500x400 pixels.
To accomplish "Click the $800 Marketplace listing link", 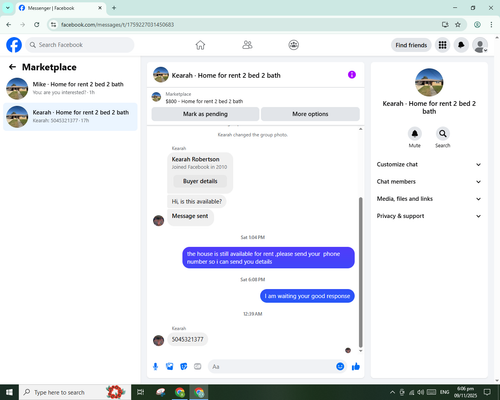I will (x=204, y=101).
